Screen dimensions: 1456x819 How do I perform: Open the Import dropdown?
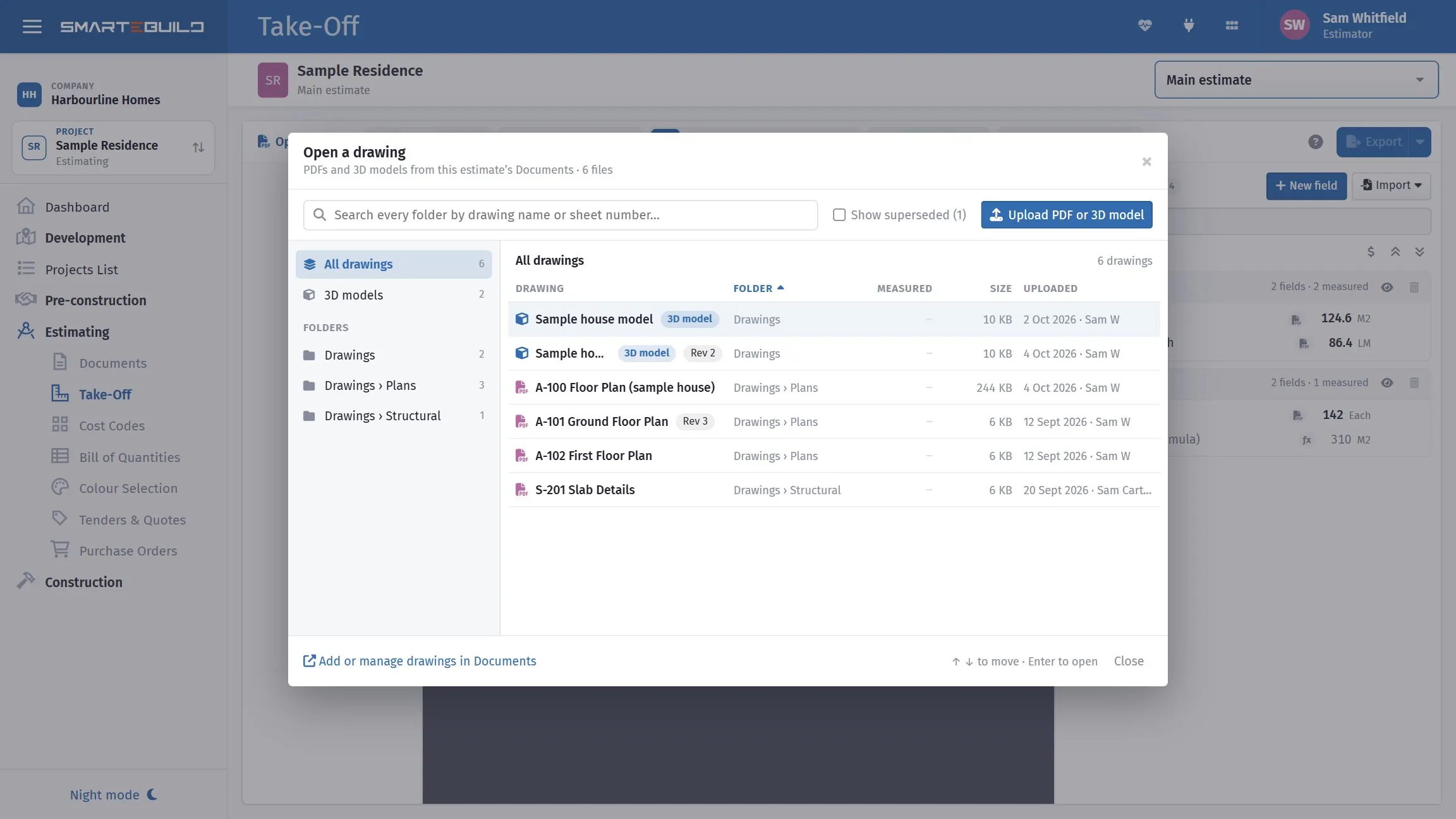1391,186
